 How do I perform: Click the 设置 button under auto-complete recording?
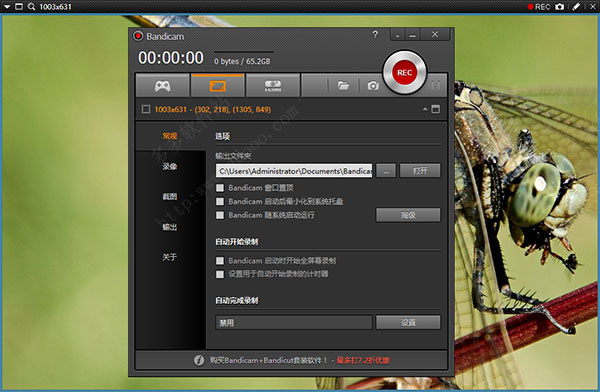tap(408, 322)
